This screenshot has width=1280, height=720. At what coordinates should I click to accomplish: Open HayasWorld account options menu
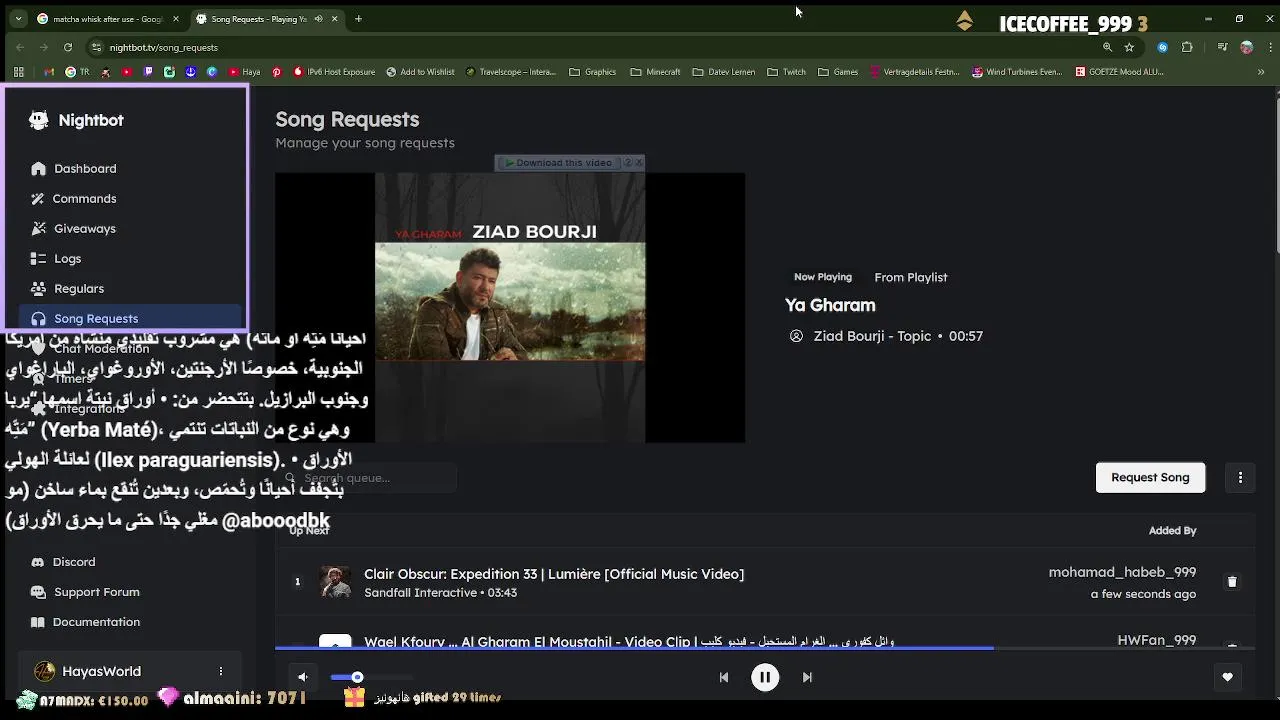click(x=221, y=671)
